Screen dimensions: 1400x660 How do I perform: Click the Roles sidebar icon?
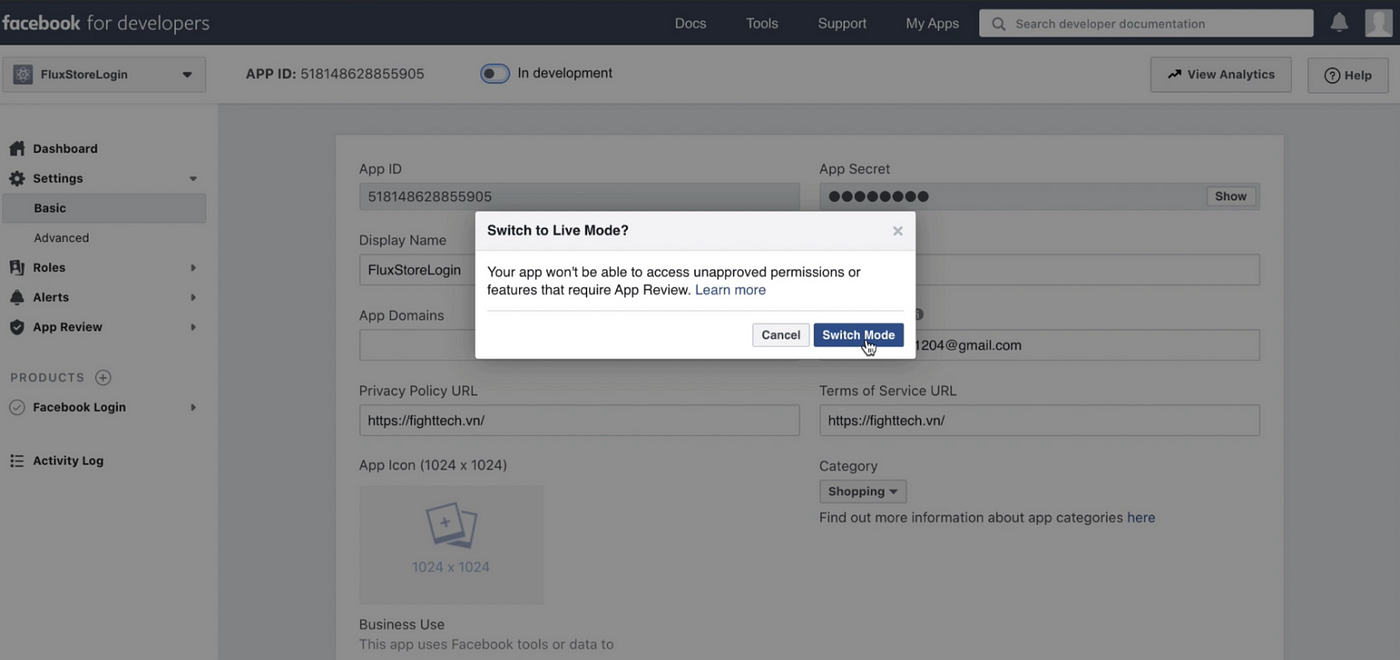pos(16,268)
